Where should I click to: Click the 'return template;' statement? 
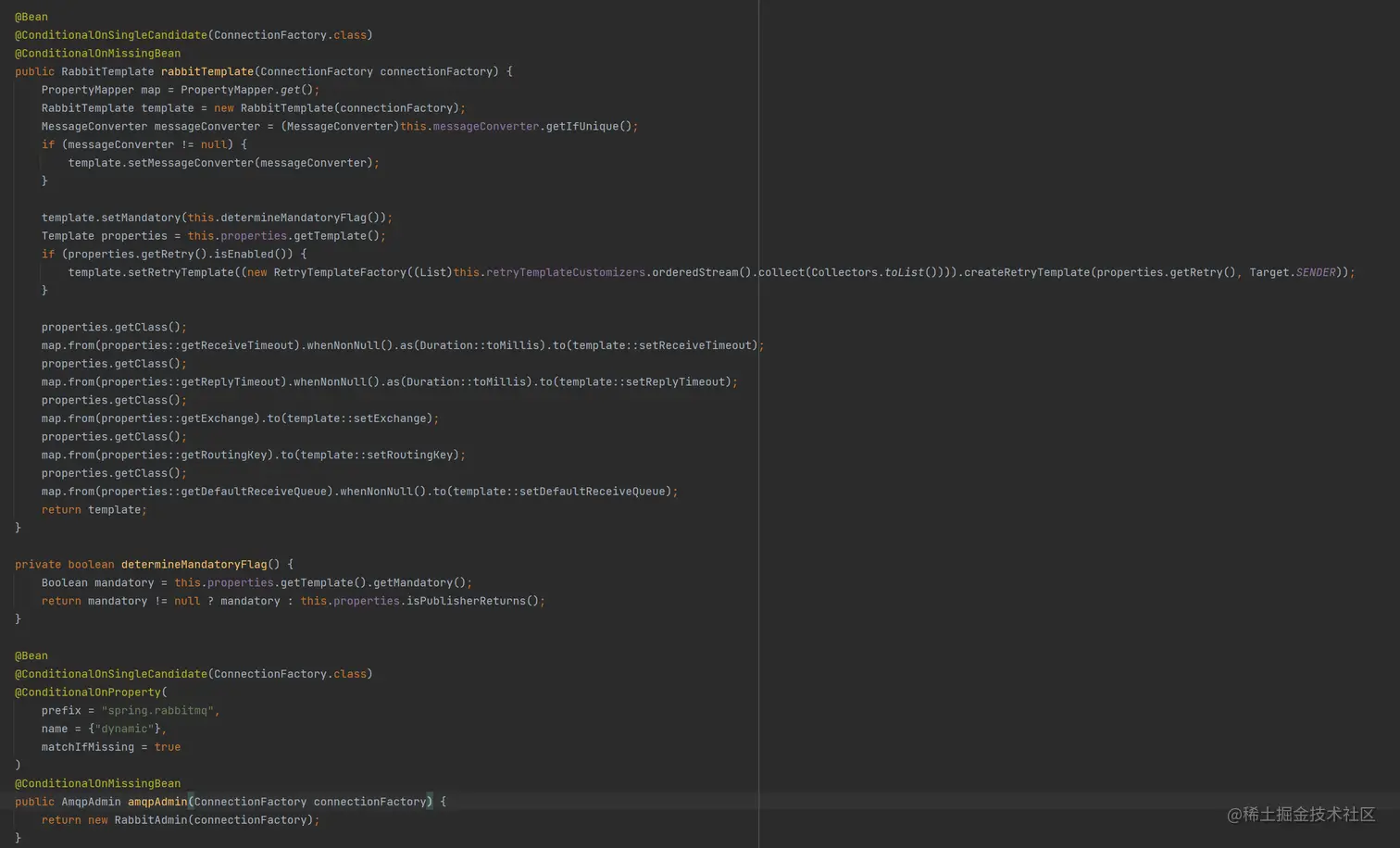coord(94,510)
